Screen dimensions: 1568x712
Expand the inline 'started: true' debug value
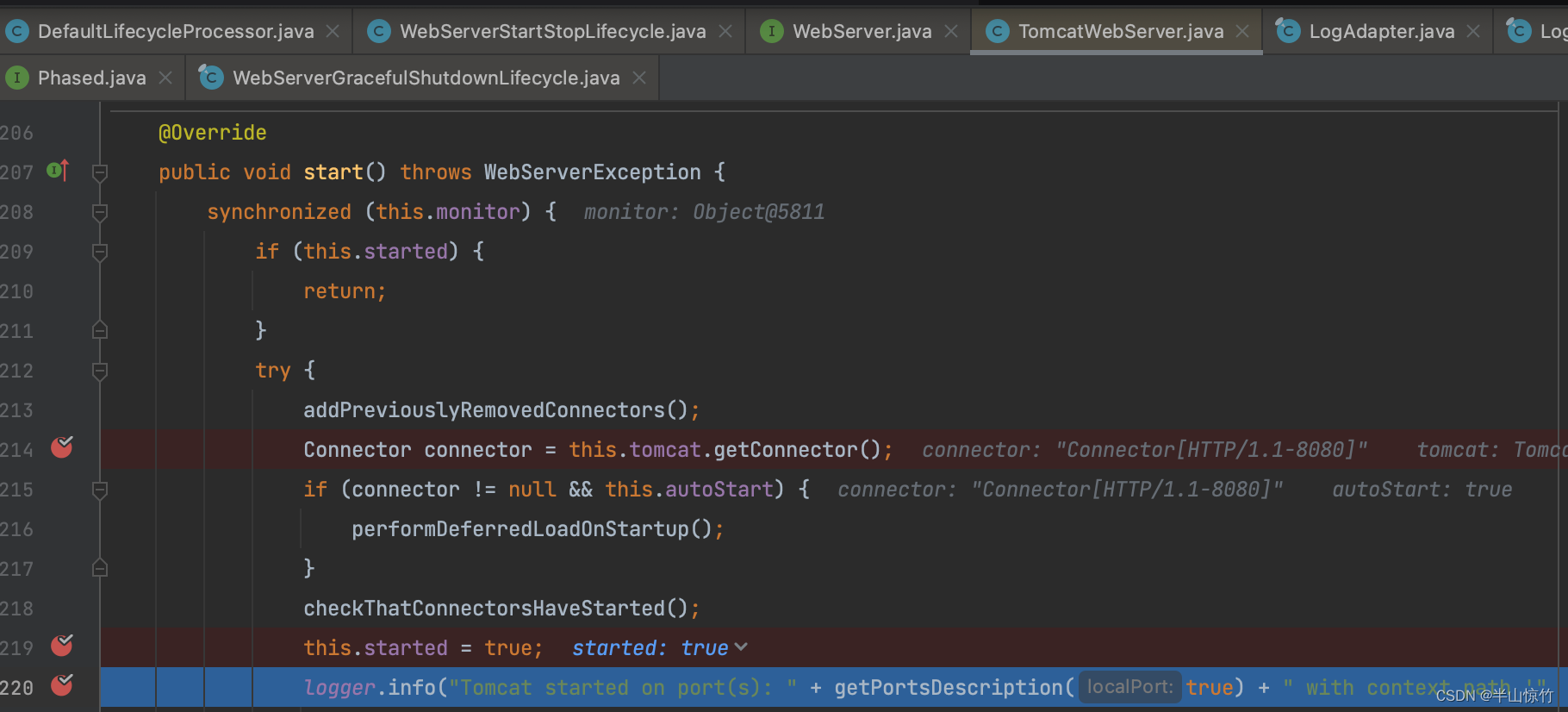[741, 647]
